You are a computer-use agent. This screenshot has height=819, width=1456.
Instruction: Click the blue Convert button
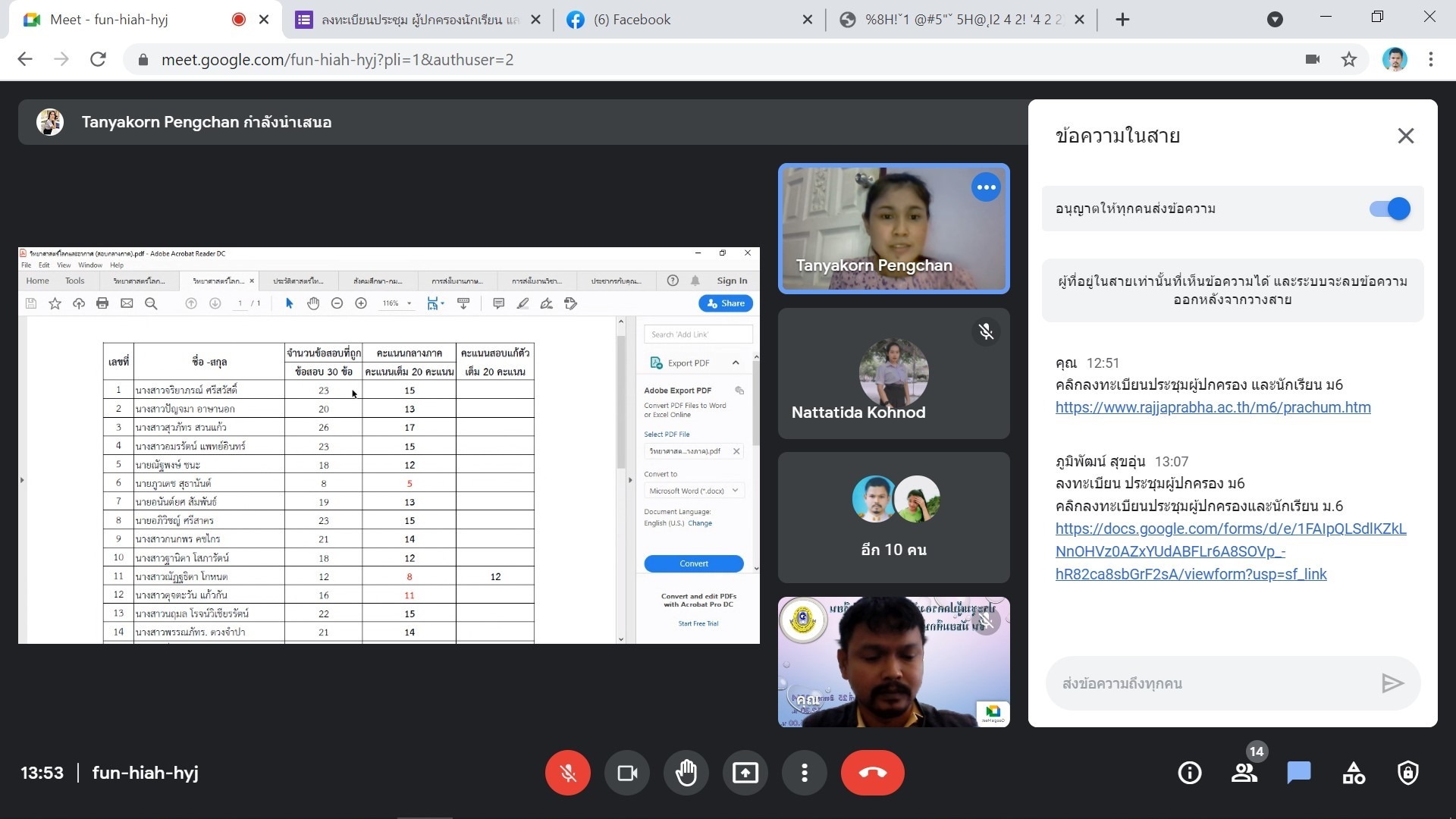pyautogui.click(x=694, y=563)
